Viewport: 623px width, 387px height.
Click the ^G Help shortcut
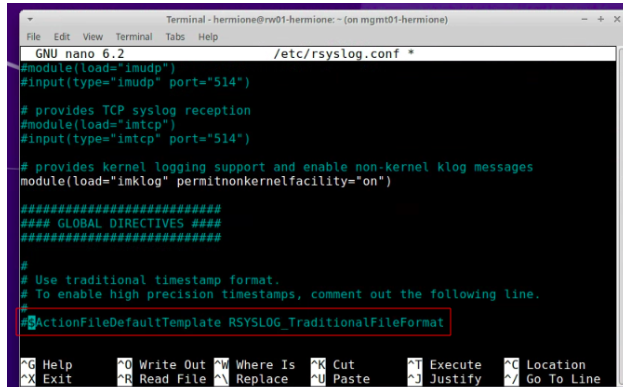47,364
